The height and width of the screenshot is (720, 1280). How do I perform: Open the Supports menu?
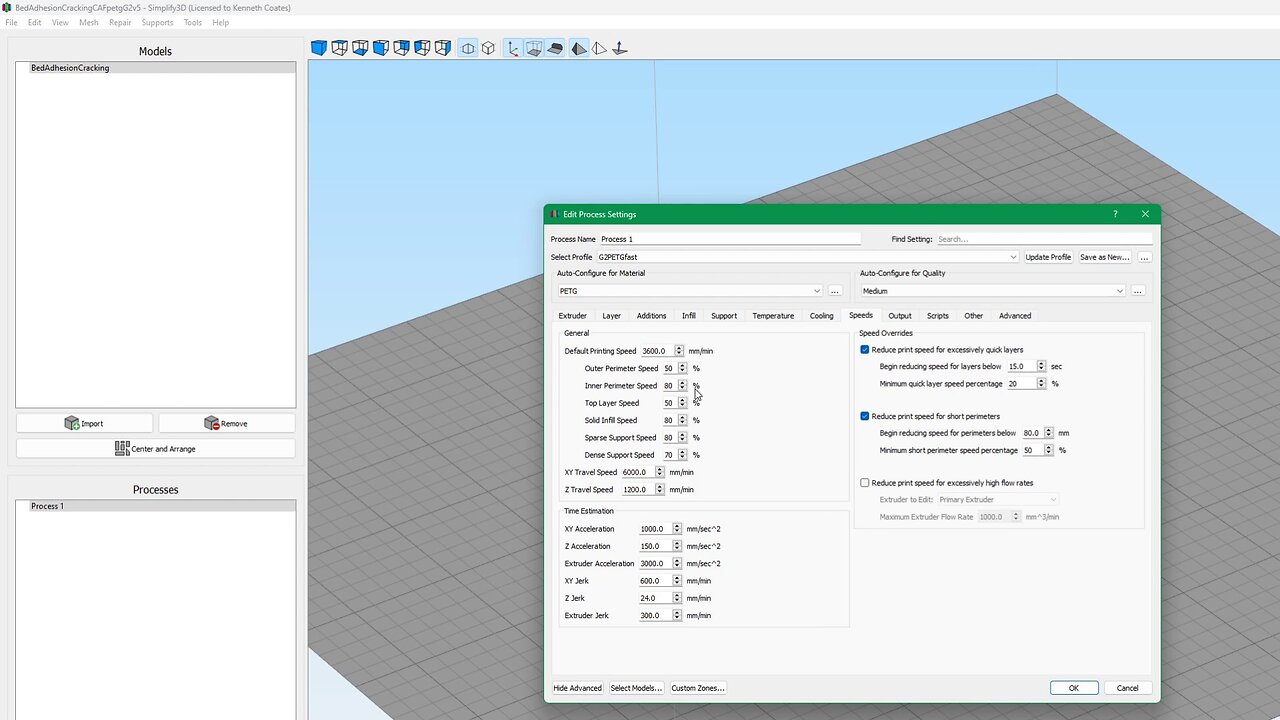(x=157, y=22)
